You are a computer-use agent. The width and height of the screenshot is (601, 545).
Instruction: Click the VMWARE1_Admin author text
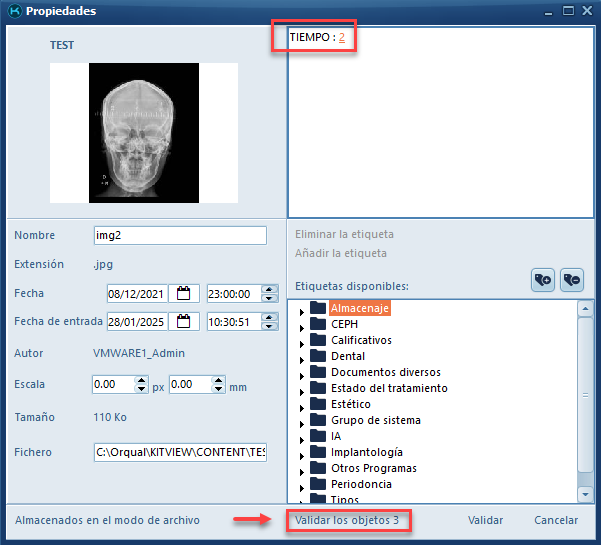139,353
